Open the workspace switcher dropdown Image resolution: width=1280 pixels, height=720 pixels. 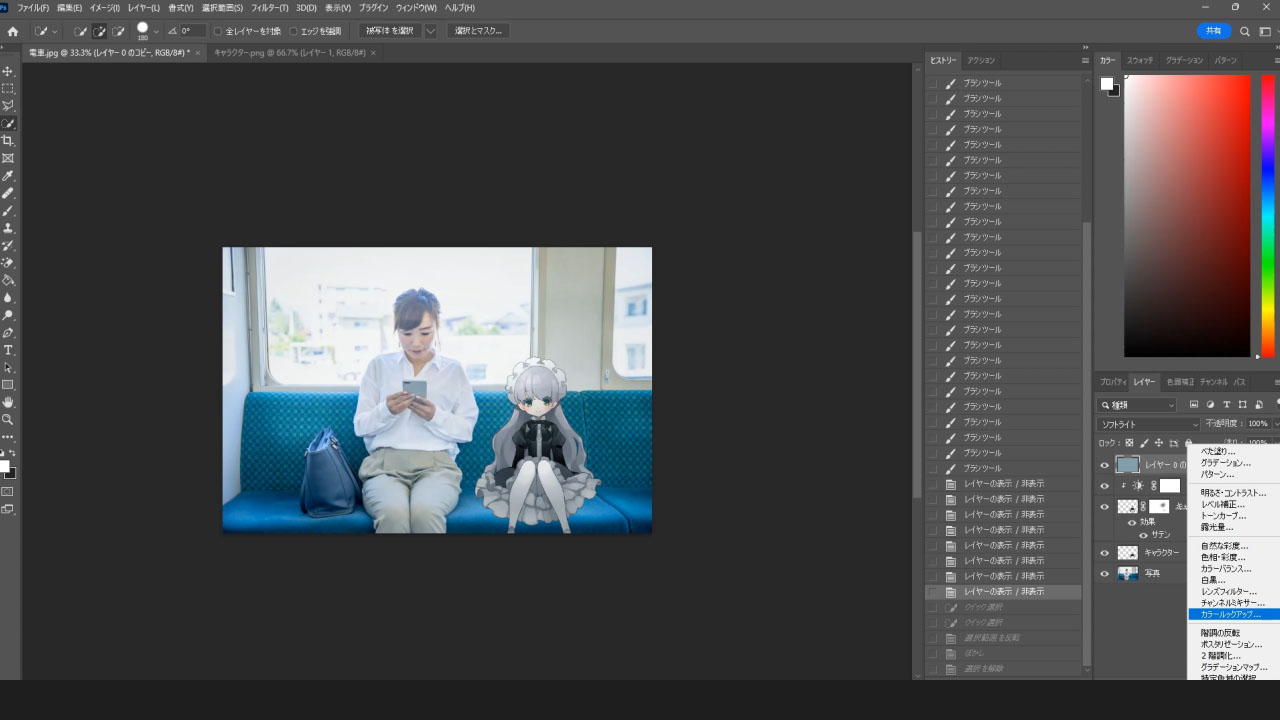point(1267,31)
